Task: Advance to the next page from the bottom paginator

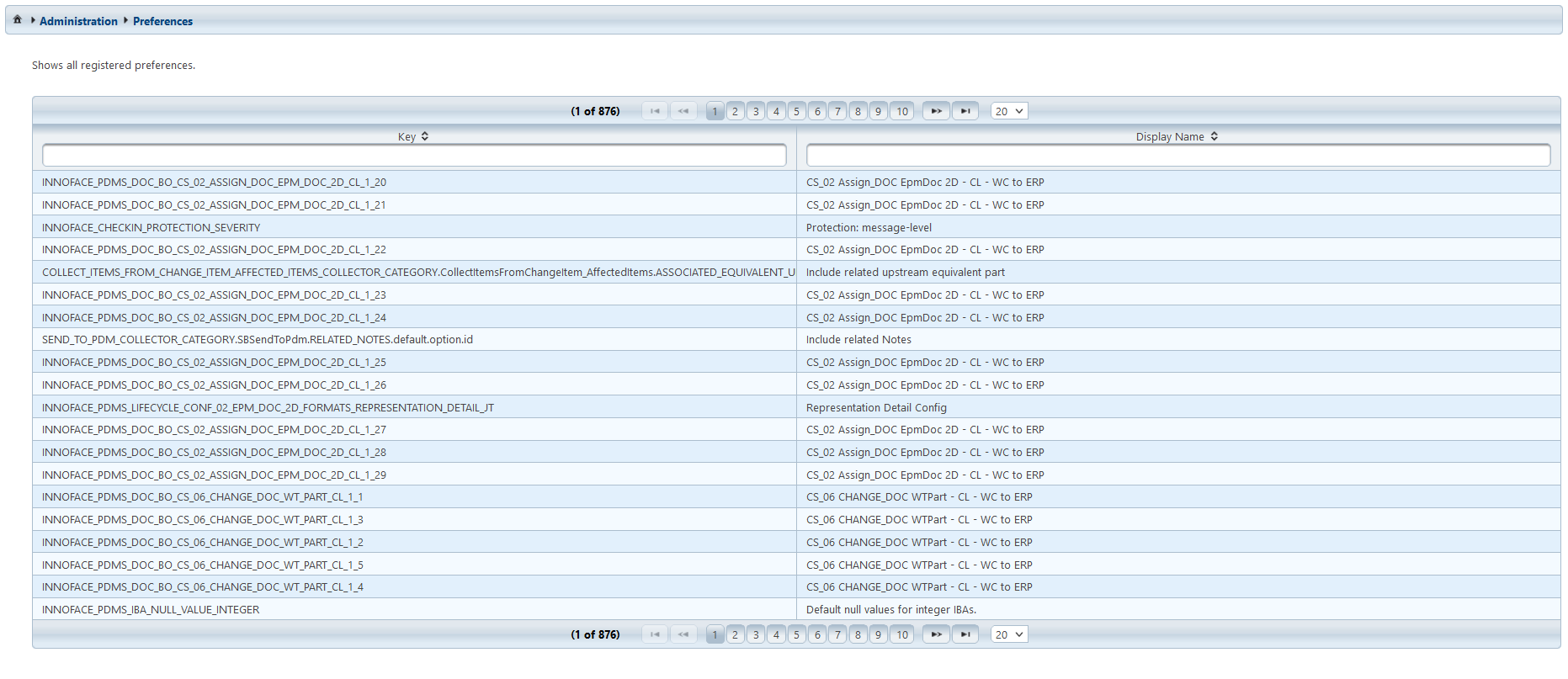Action: click(x=935, y=634)
